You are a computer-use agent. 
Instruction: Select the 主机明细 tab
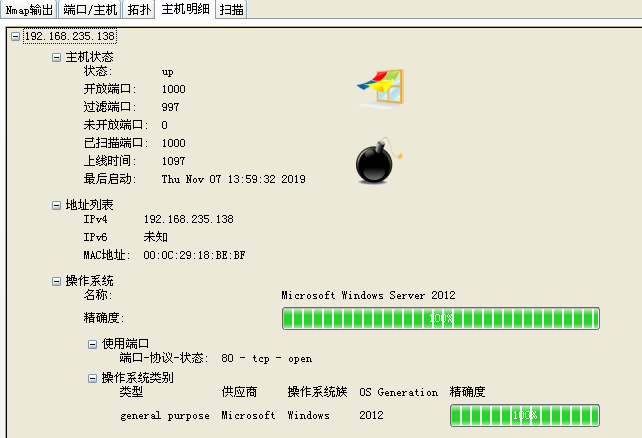click(185, 10)
